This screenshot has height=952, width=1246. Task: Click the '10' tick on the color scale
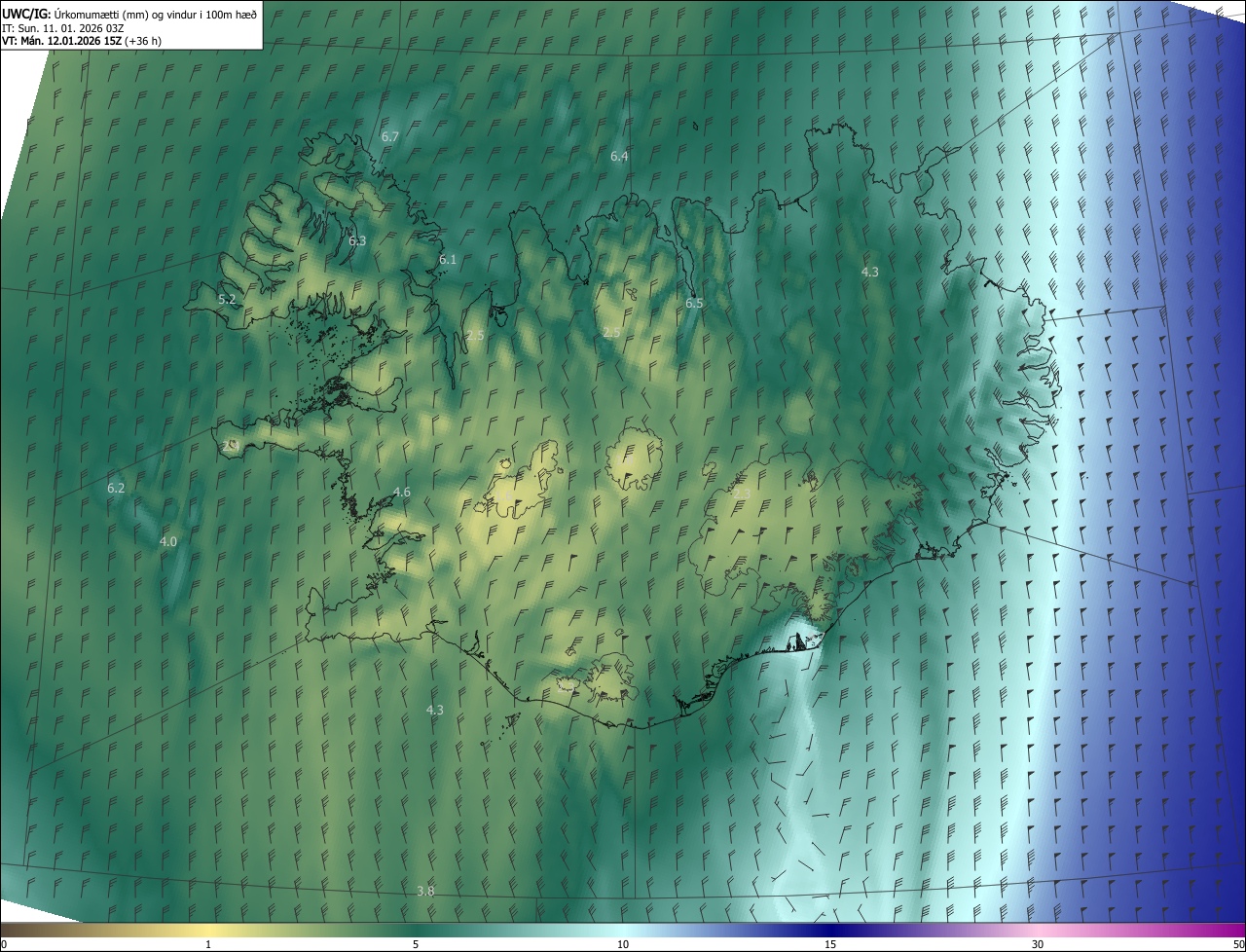coord(623,945)
